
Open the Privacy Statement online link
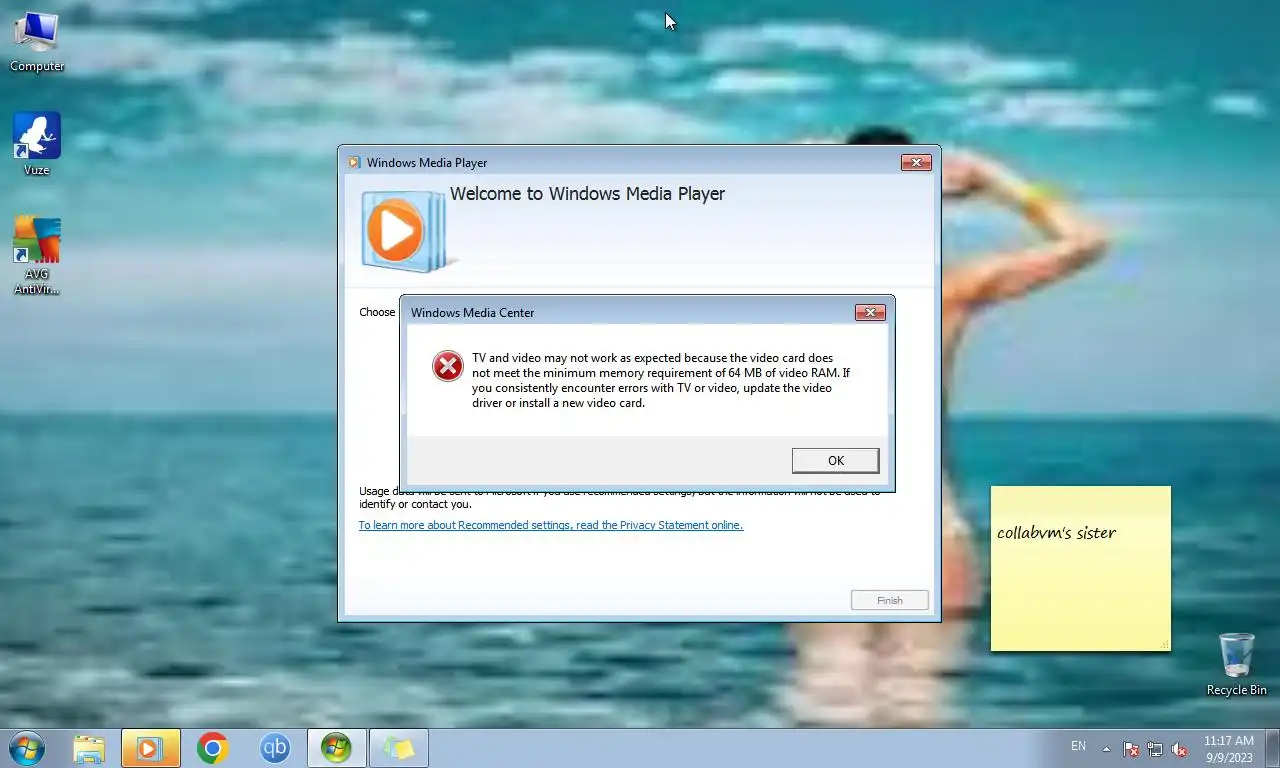click(551, 525)
